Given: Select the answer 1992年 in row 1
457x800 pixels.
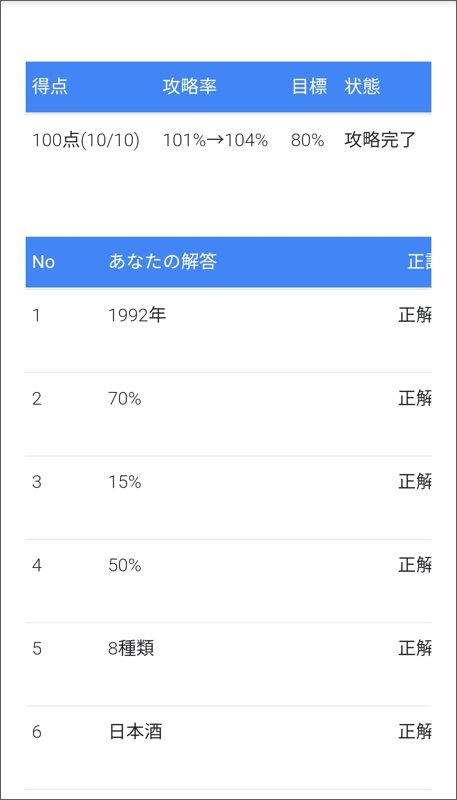Looking at the screenshot, I should click(x=137, y=316).
